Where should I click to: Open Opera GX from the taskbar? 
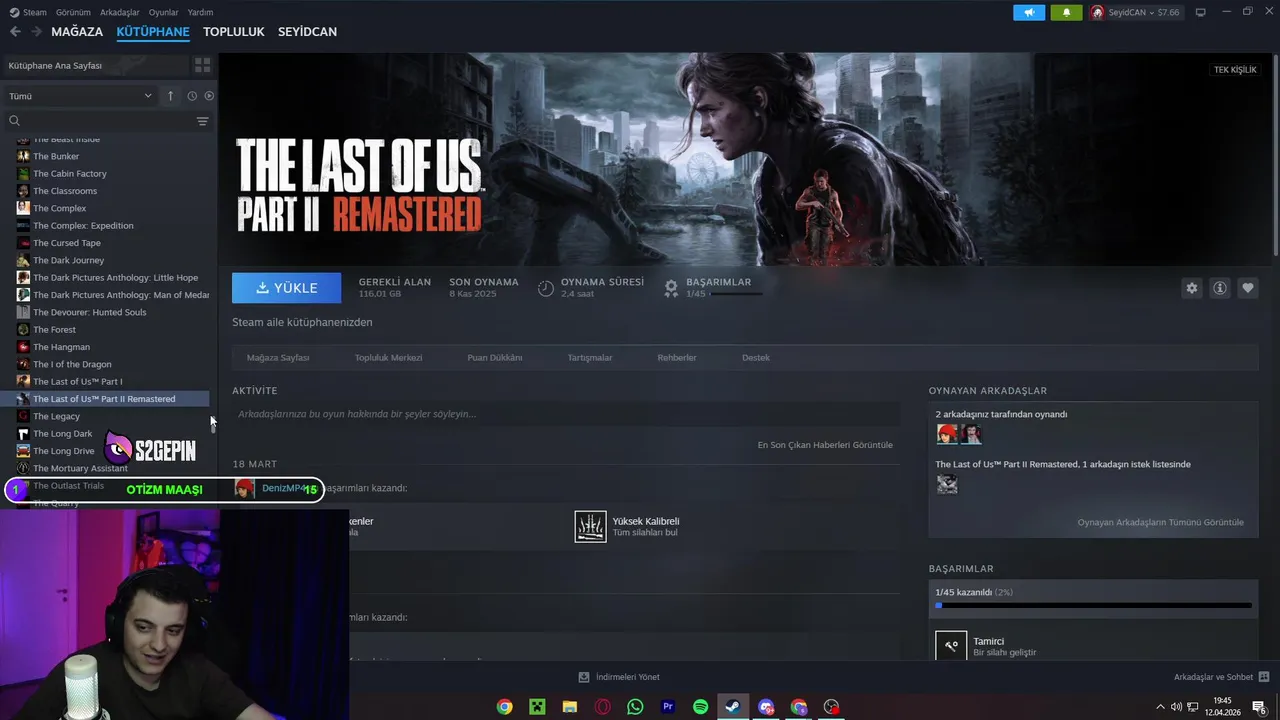coord(603,707)
